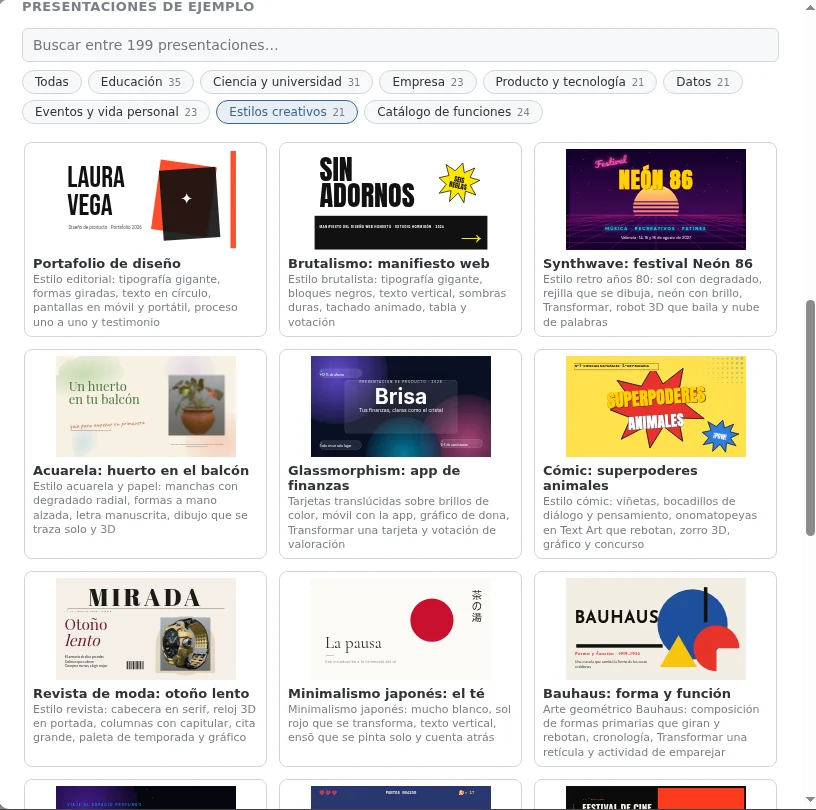Open the Superpoderes Animales comic thumbnail
The width and height of the screenshot is (816, 810).
pos(656,407)
